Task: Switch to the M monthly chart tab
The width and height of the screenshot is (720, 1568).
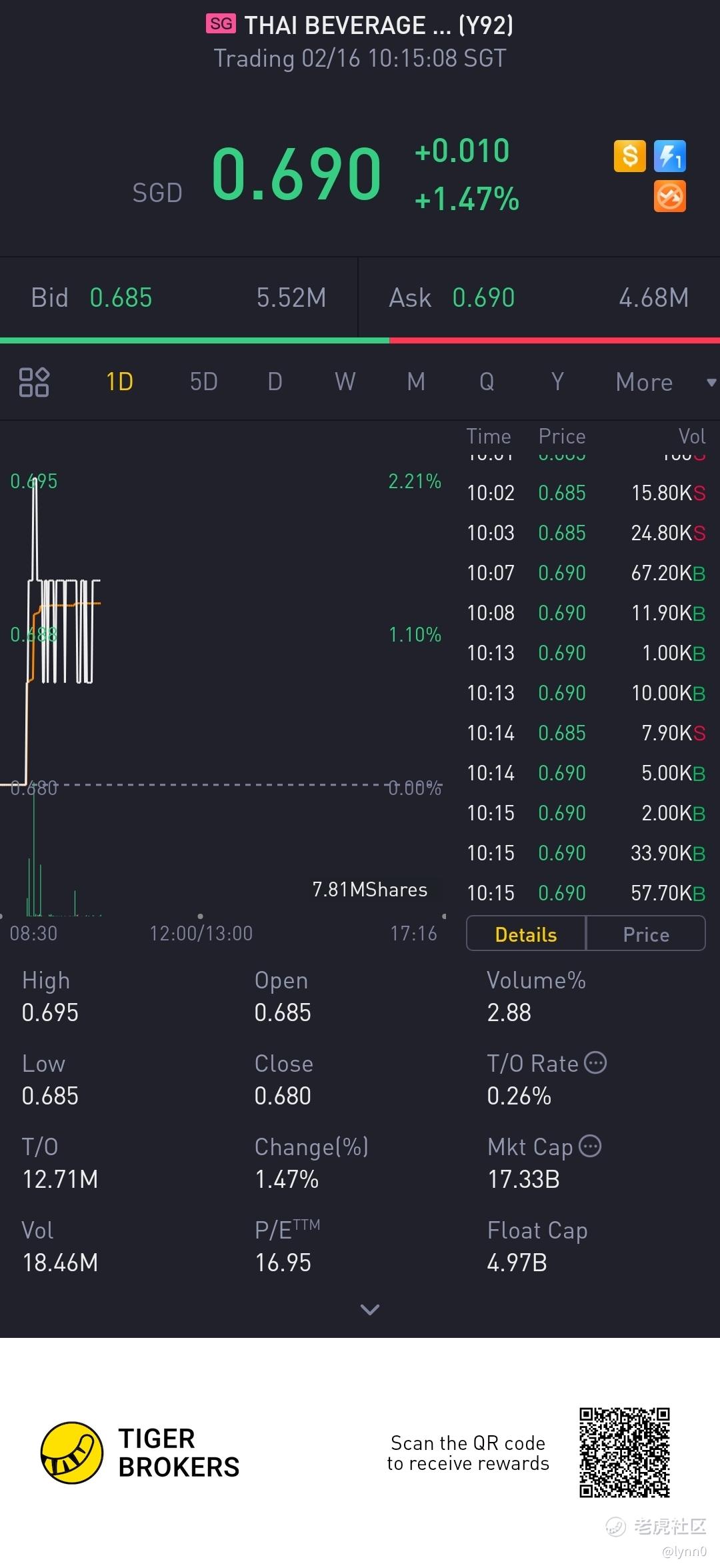Action: coord(416,382)
